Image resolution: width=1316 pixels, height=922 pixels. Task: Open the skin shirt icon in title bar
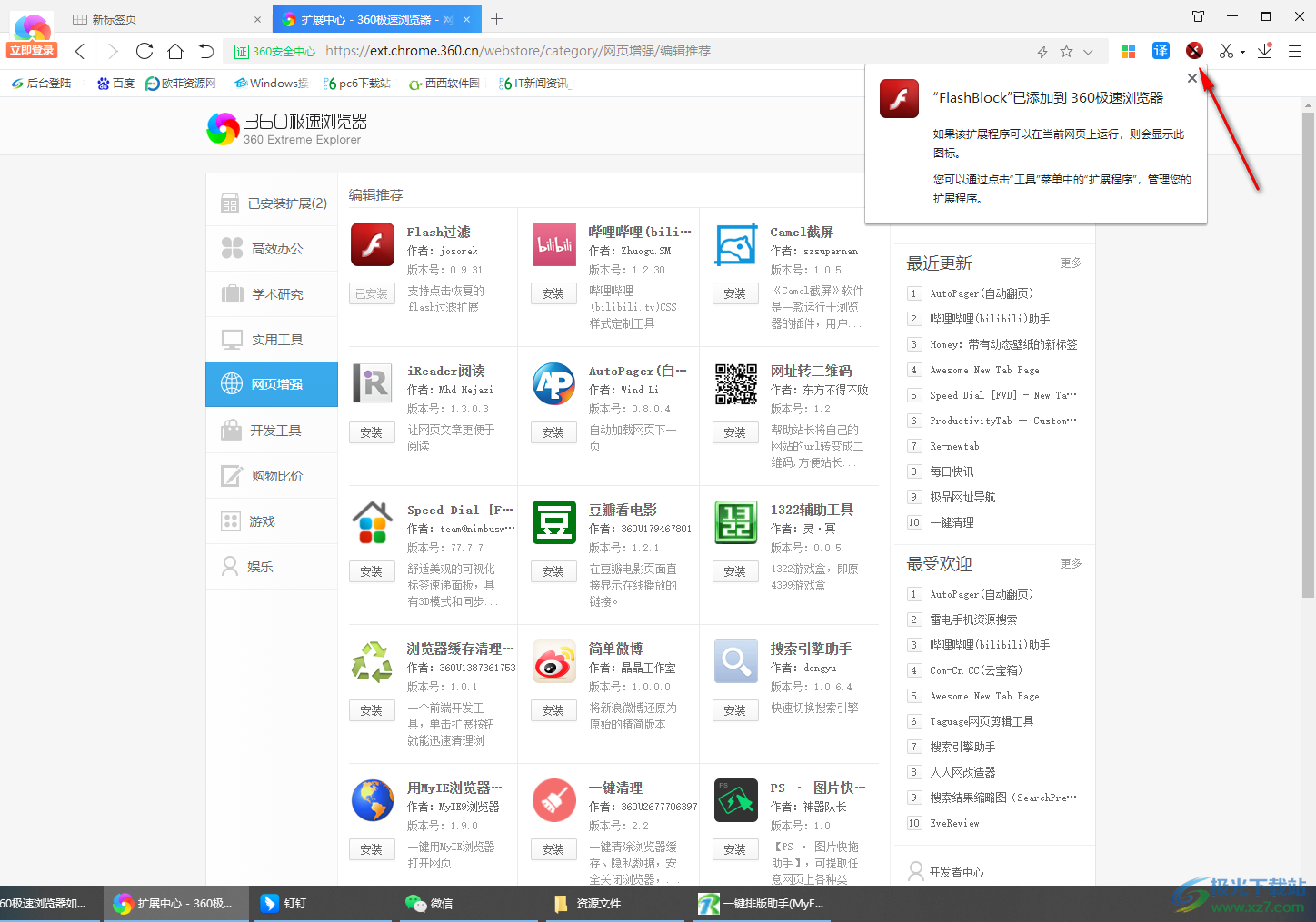pos(1199,16)
